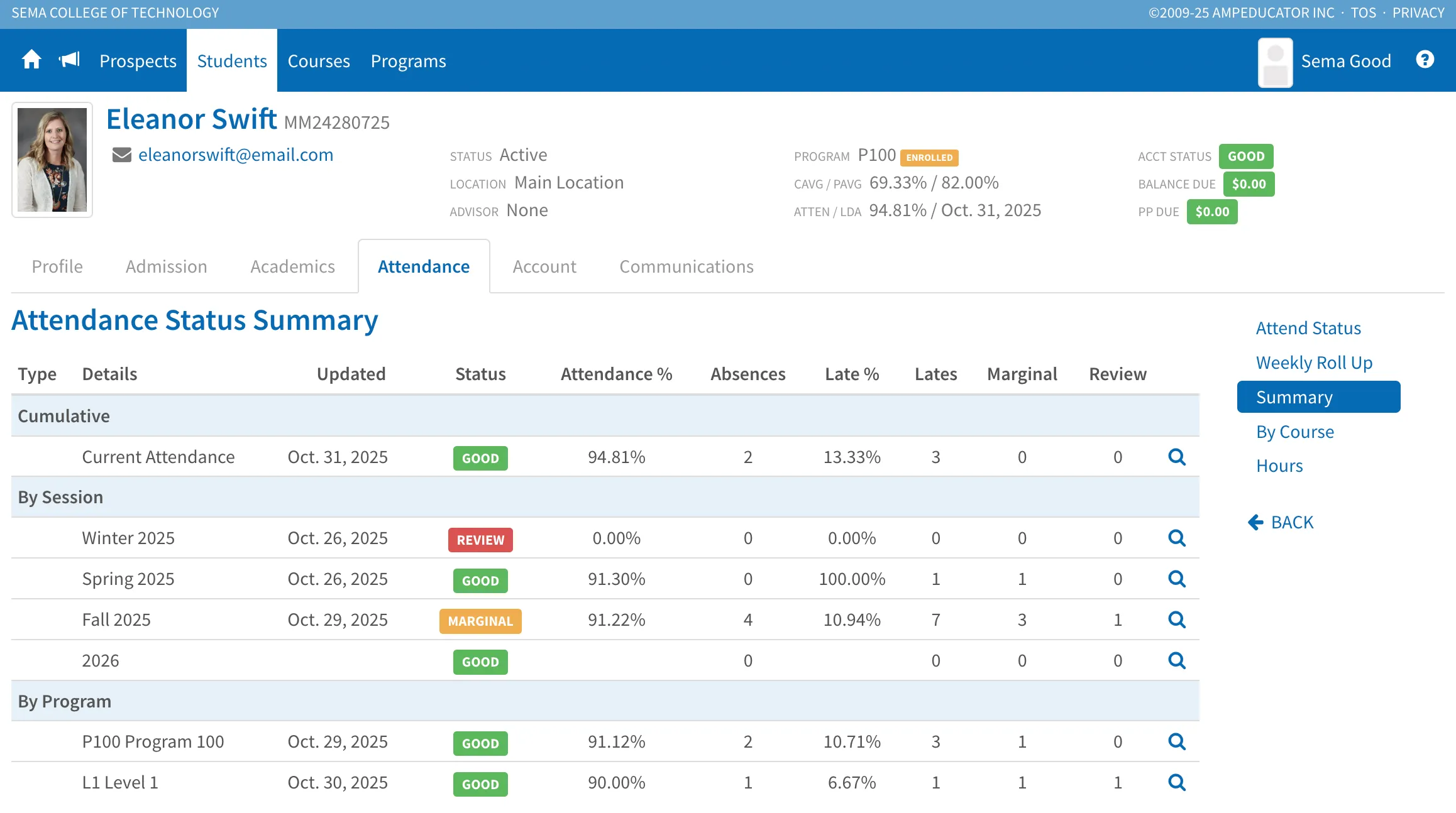Click Eleanor Swift's profile photo
1456x813 pixels.
click(x=52, y=160)
